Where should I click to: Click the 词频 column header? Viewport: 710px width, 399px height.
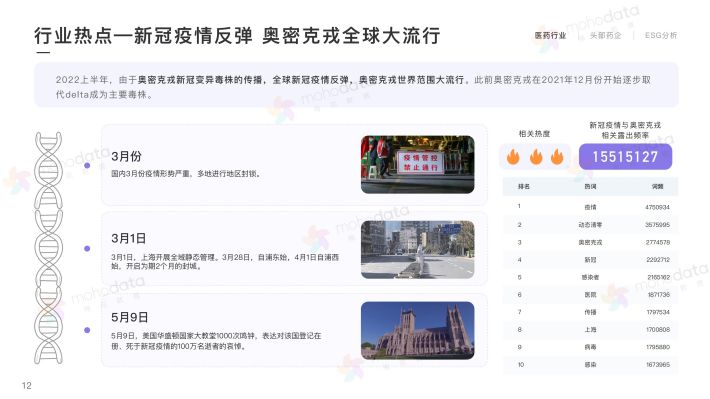pos(657,187)
